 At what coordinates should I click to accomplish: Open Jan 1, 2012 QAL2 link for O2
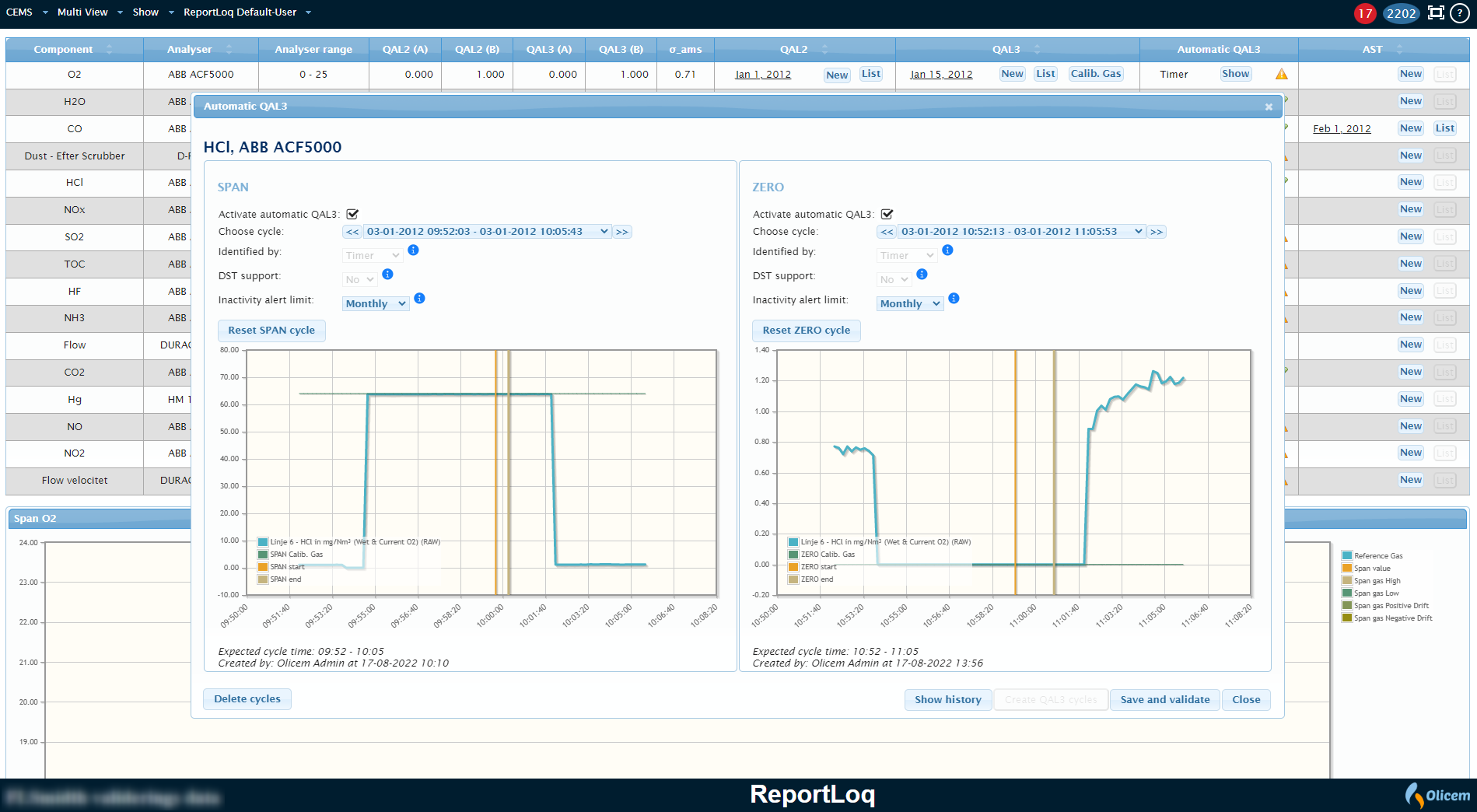click(x=763, y=75)
